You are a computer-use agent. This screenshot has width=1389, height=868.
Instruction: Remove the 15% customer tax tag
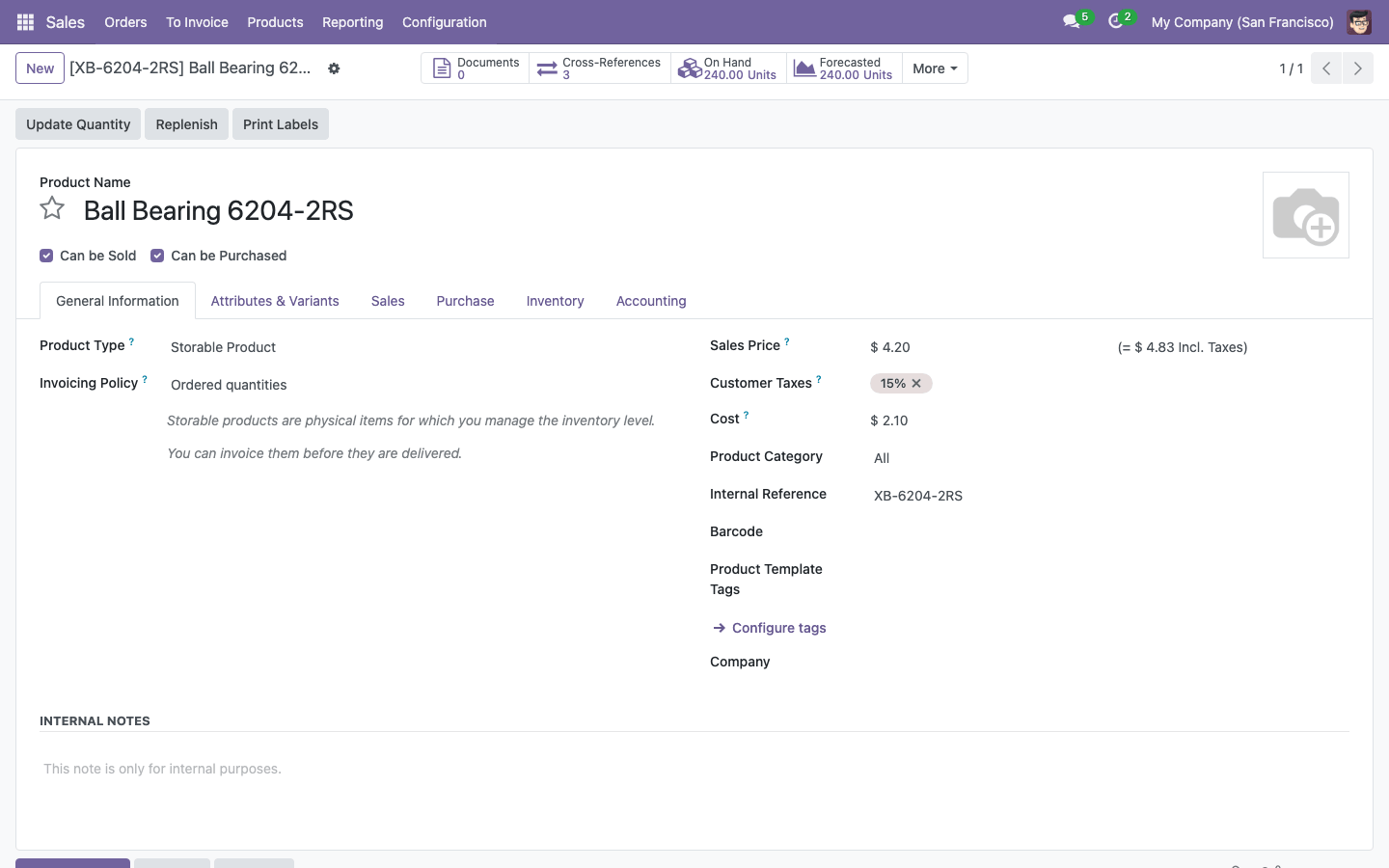pos(916,384)
